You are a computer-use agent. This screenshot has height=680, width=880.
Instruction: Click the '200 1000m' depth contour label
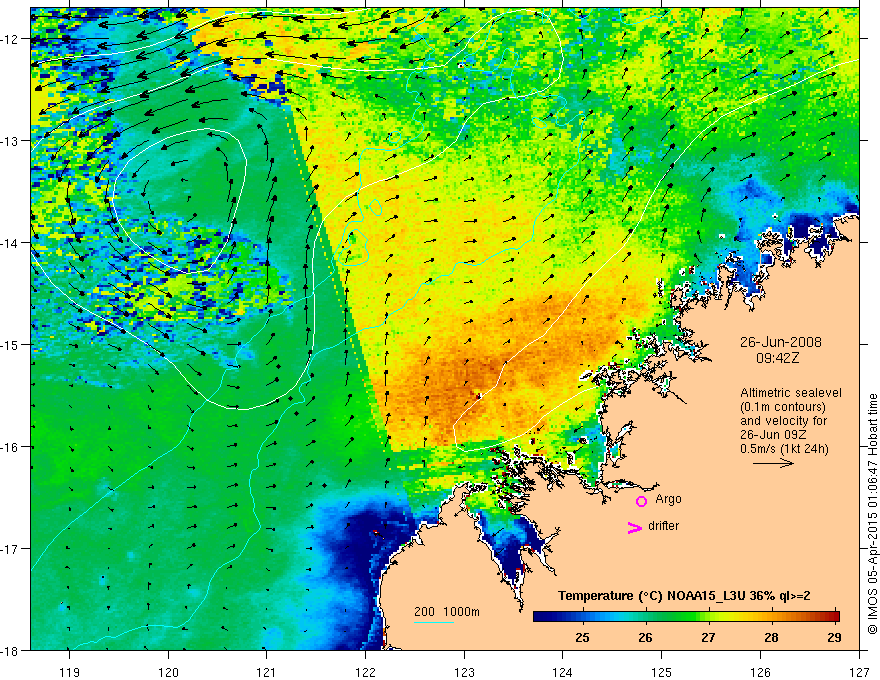click(x=447, y=612)
